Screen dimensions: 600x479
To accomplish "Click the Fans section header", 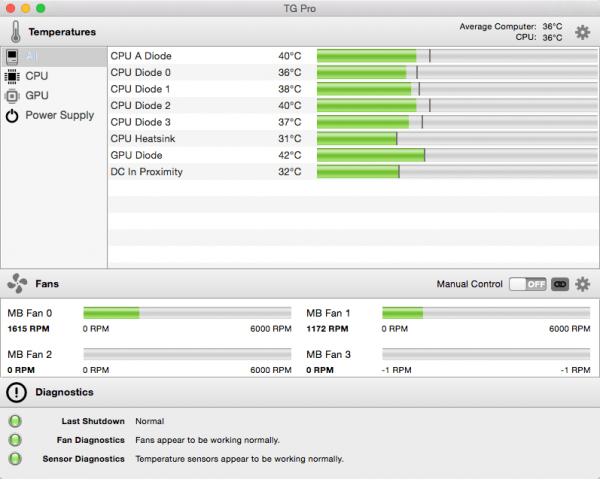I will [x=47, y=284].
